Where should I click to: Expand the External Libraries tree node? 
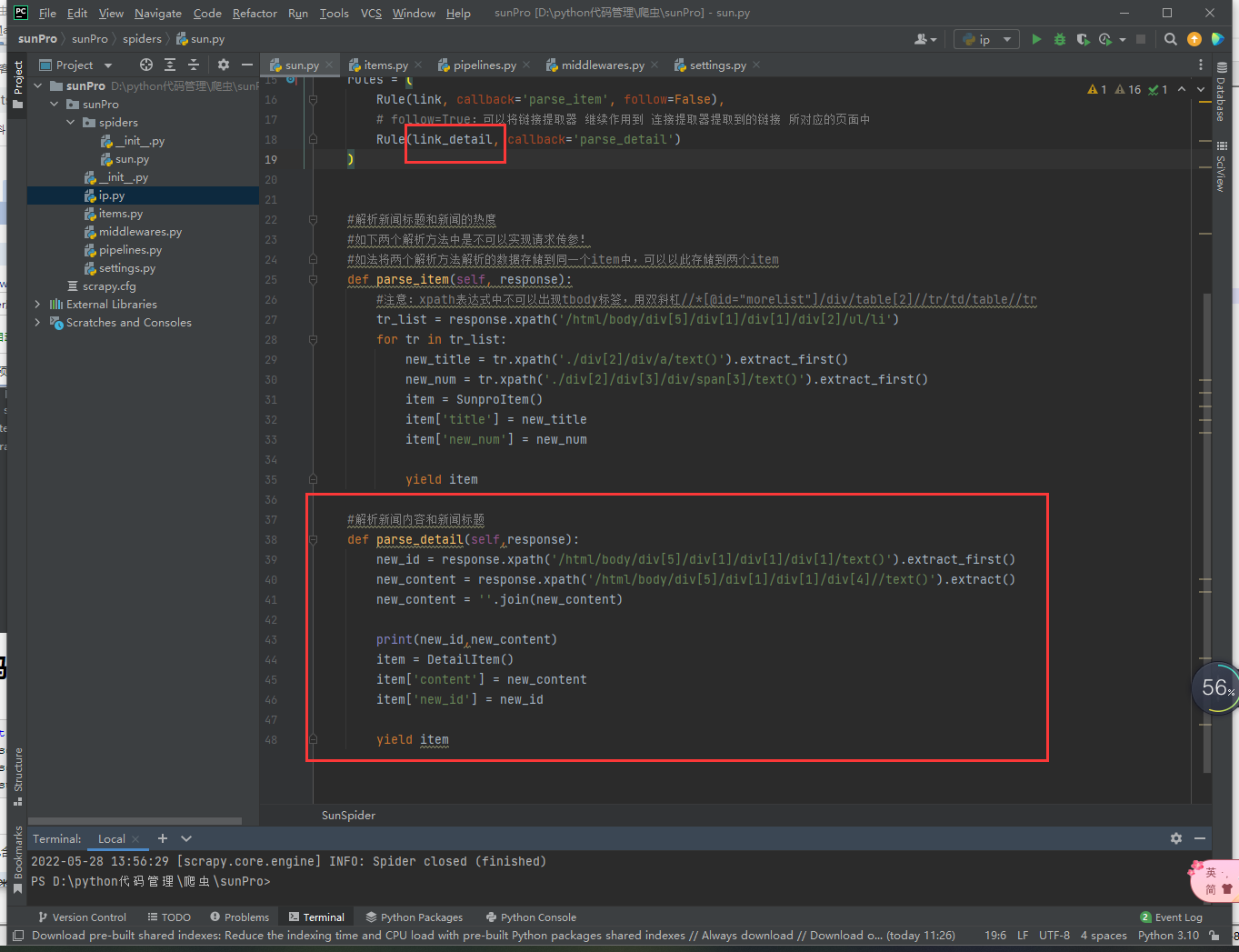(x=37, y=305)
